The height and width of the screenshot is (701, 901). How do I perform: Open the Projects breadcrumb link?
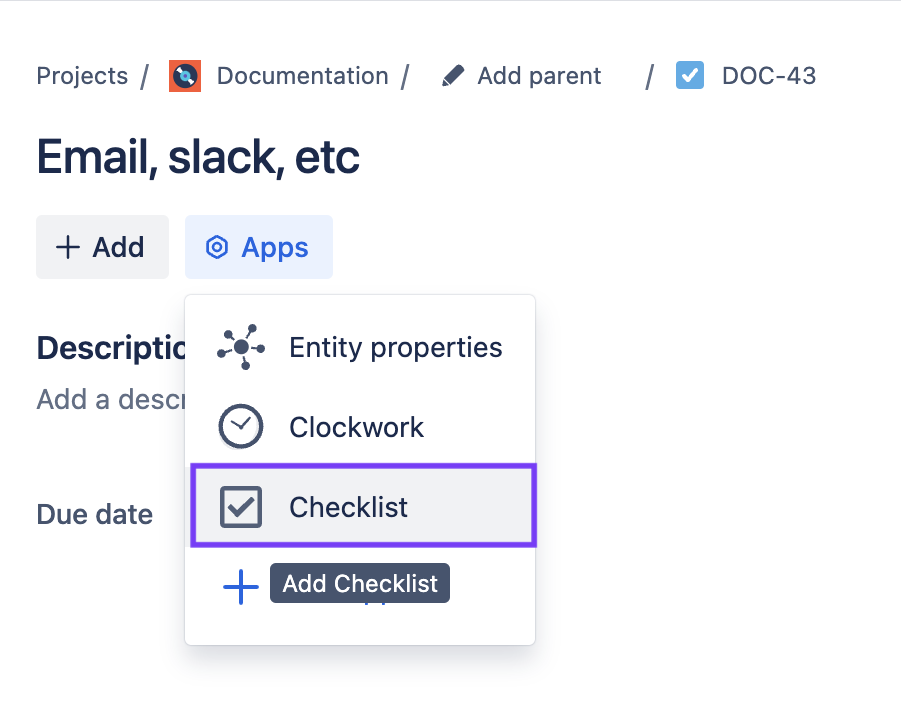(x=82, y=75)
